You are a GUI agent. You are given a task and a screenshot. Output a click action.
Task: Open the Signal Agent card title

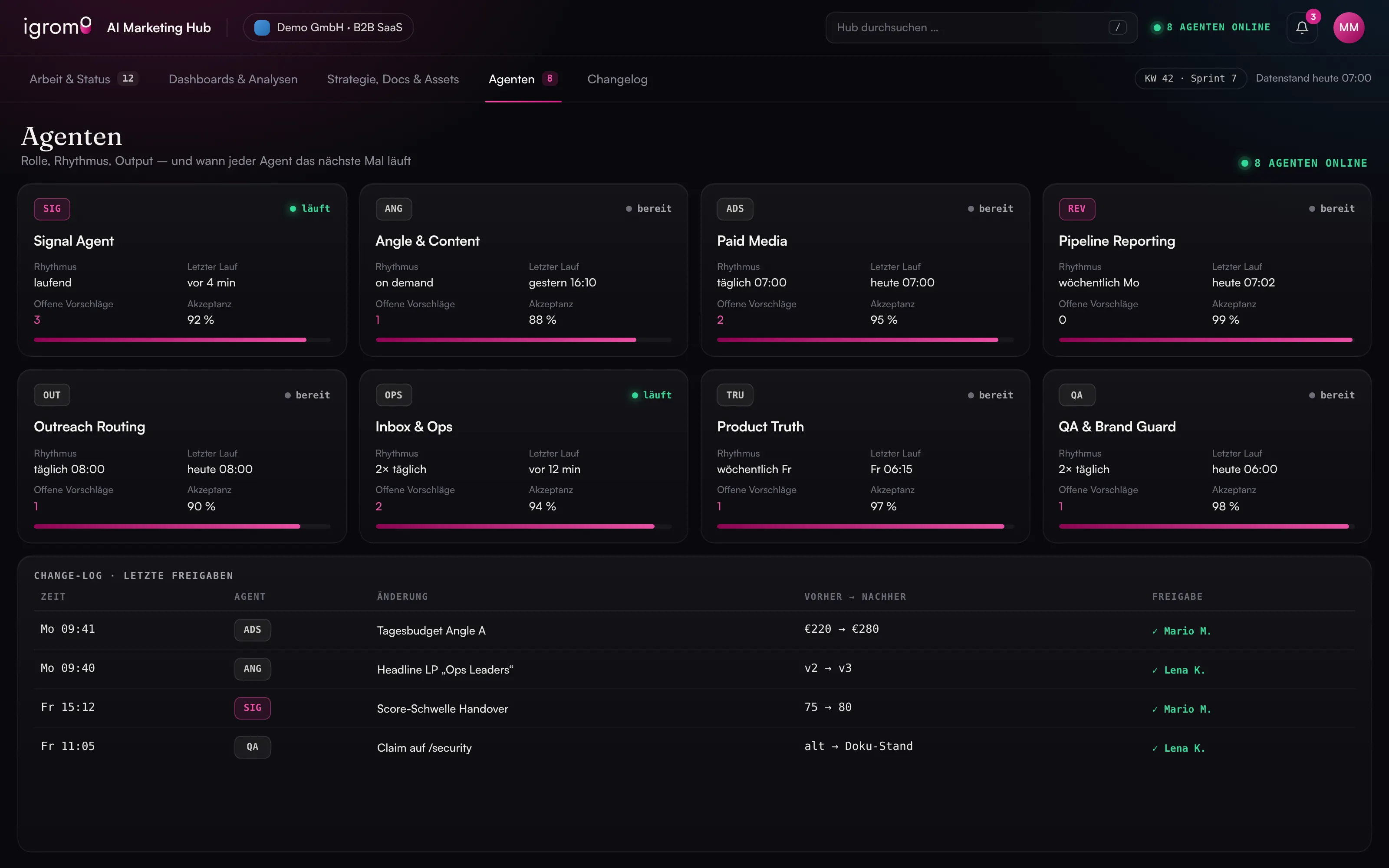(73, 241)
